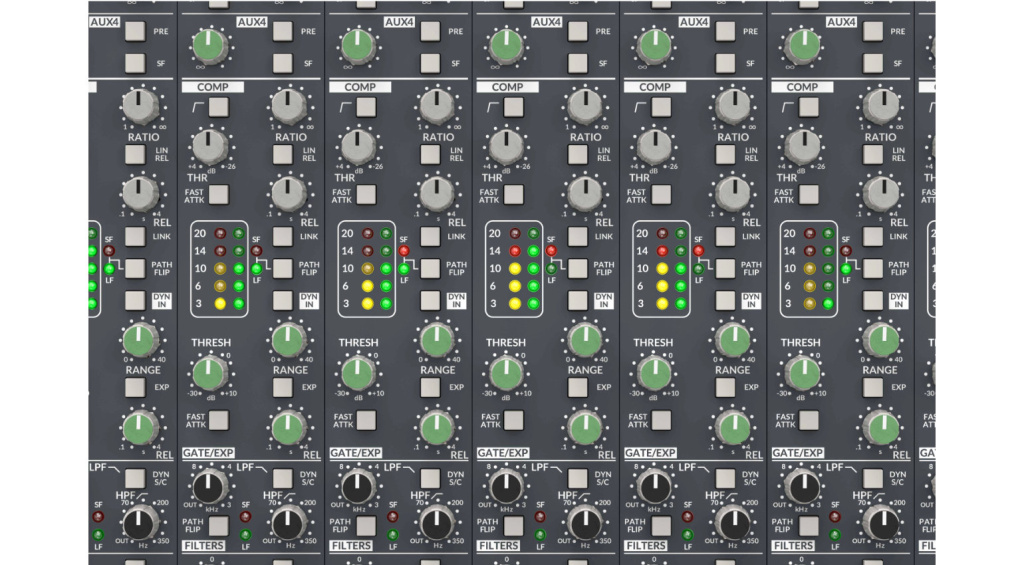Click RANGE knob in the fourth full strip
This screenshot has height=565, width=1024.
[733, 341]
